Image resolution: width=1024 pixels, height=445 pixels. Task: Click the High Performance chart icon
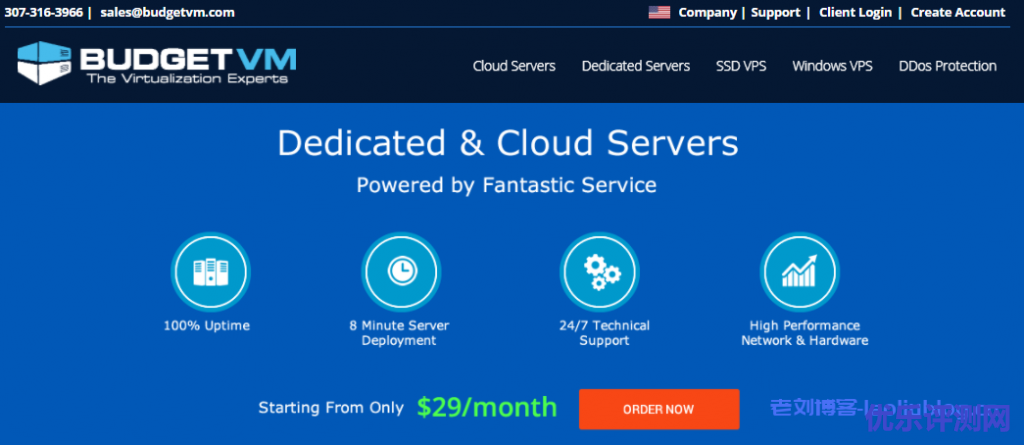point(799,271)
